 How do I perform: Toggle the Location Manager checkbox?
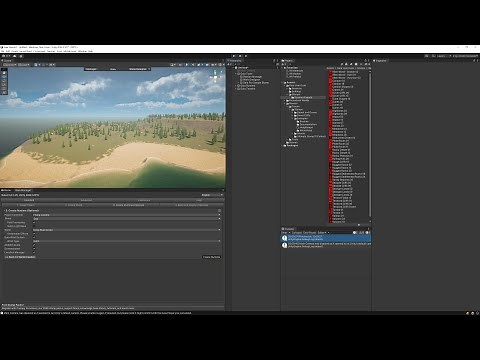tap(34, 252)
